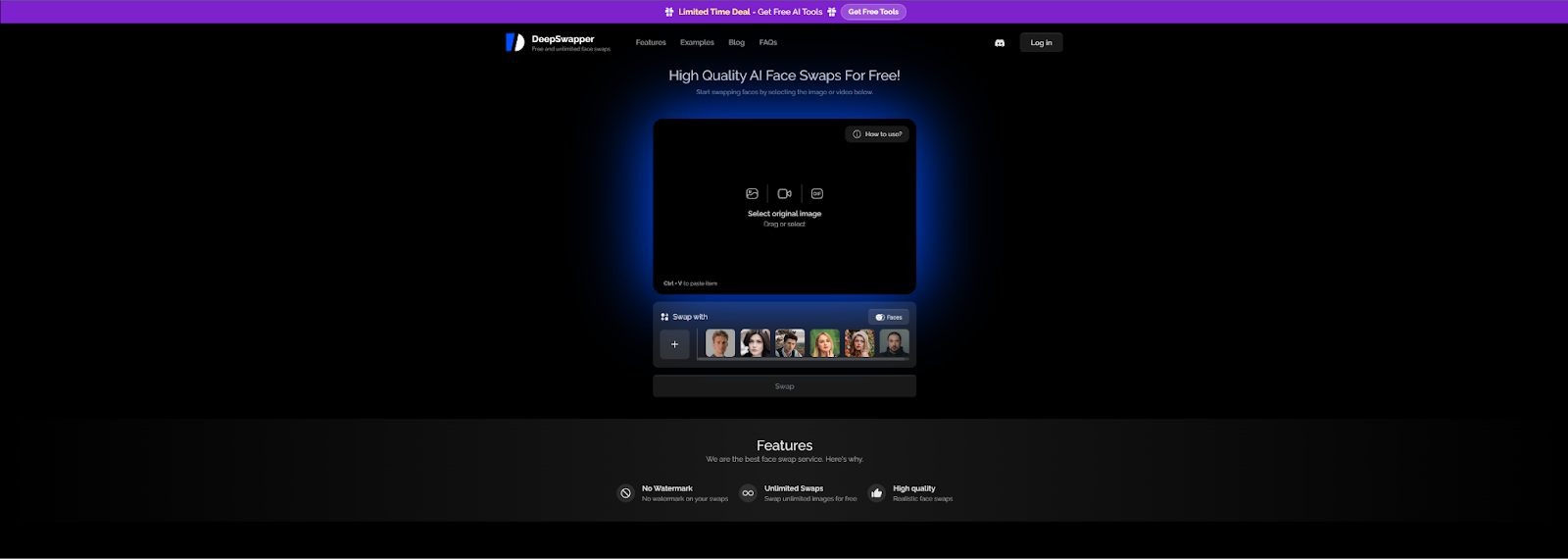
Task: Click the Get Free Tools button
Action: [x=873, y=12]
